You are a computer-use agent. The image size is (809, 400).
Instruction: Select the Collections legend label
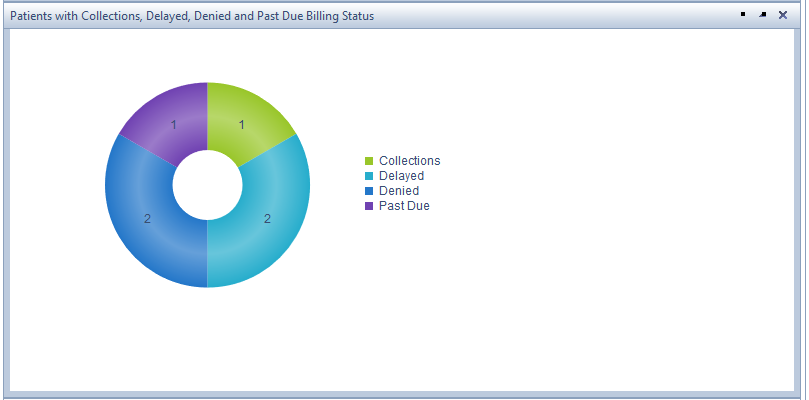tap(410, 161)
